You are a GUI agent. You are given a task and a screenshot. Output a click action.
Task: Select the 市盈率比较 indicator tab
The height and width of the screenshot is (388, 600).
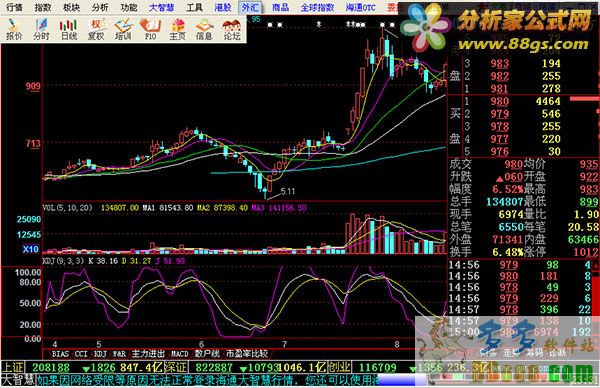(247, 354)
